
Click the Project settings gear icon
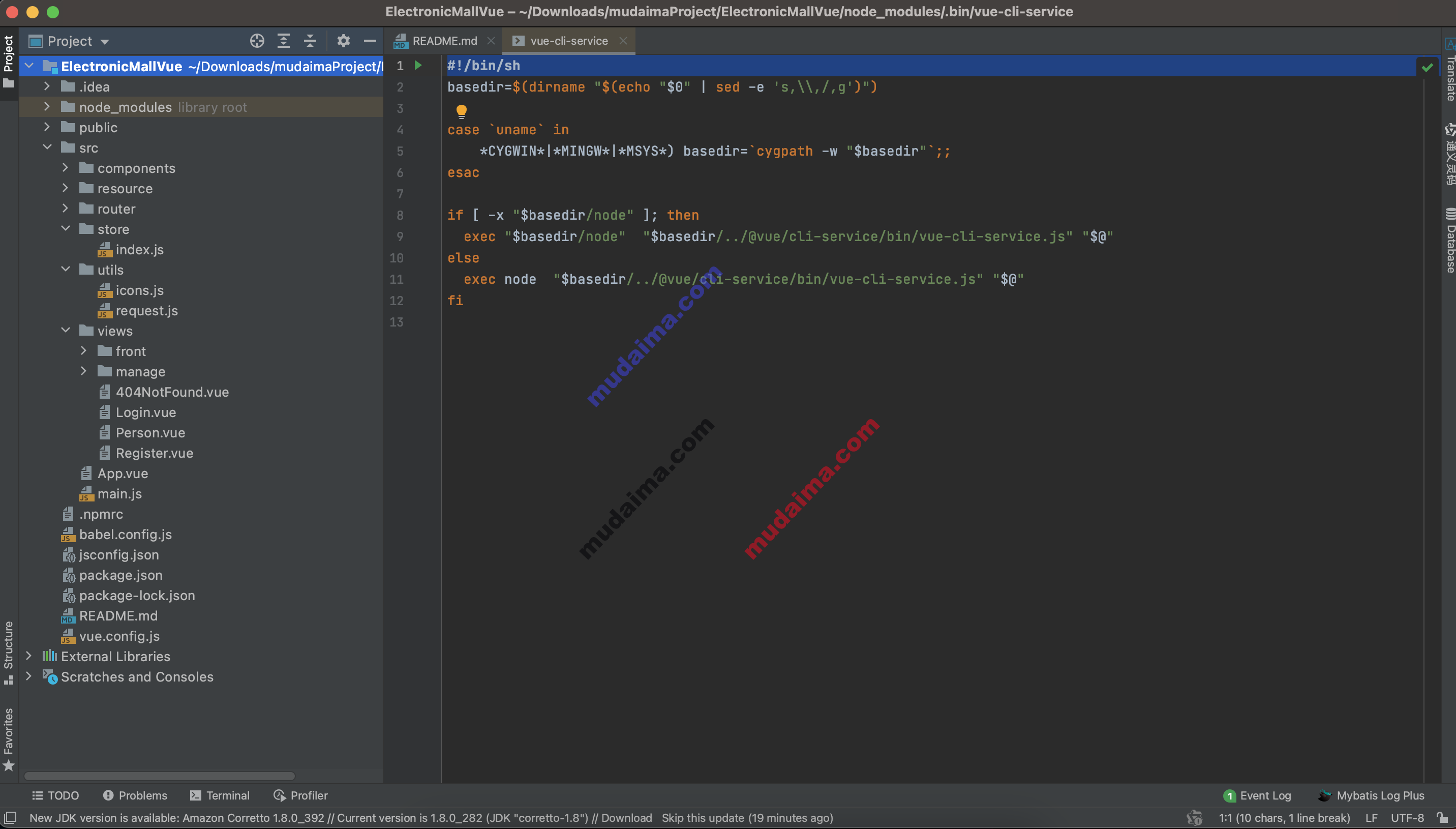344,41
